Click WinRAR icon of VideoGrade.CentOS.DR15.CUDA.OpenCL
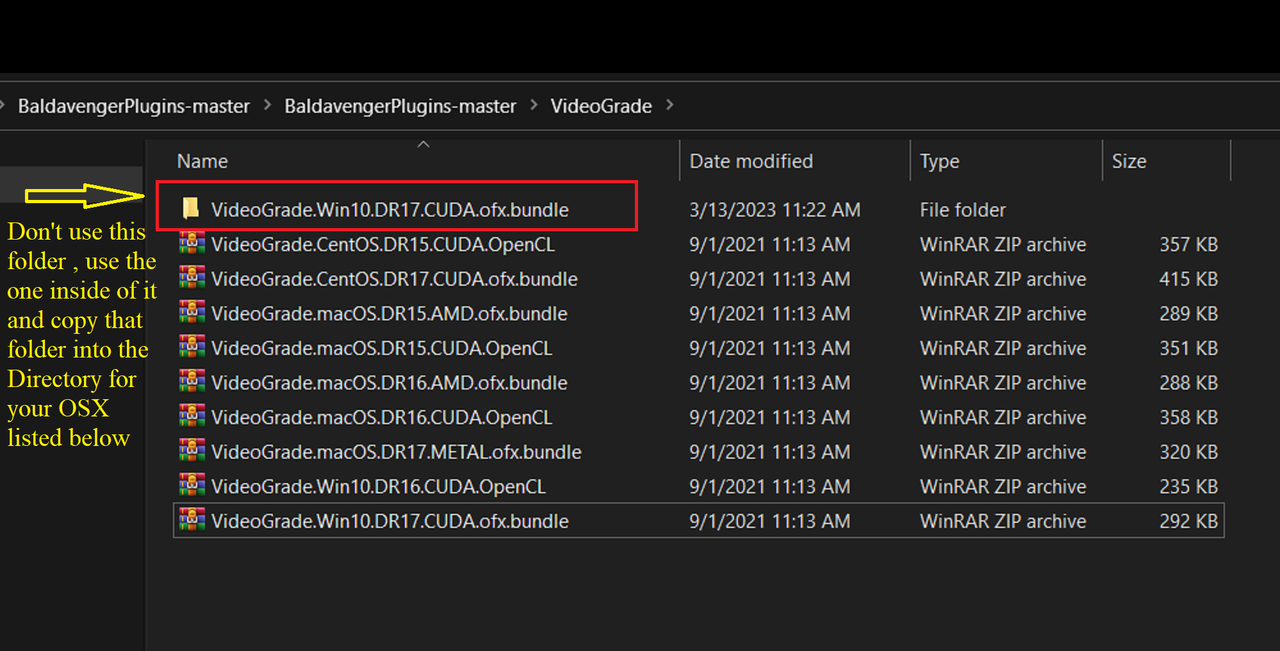1280x651 pixels. 192,244
